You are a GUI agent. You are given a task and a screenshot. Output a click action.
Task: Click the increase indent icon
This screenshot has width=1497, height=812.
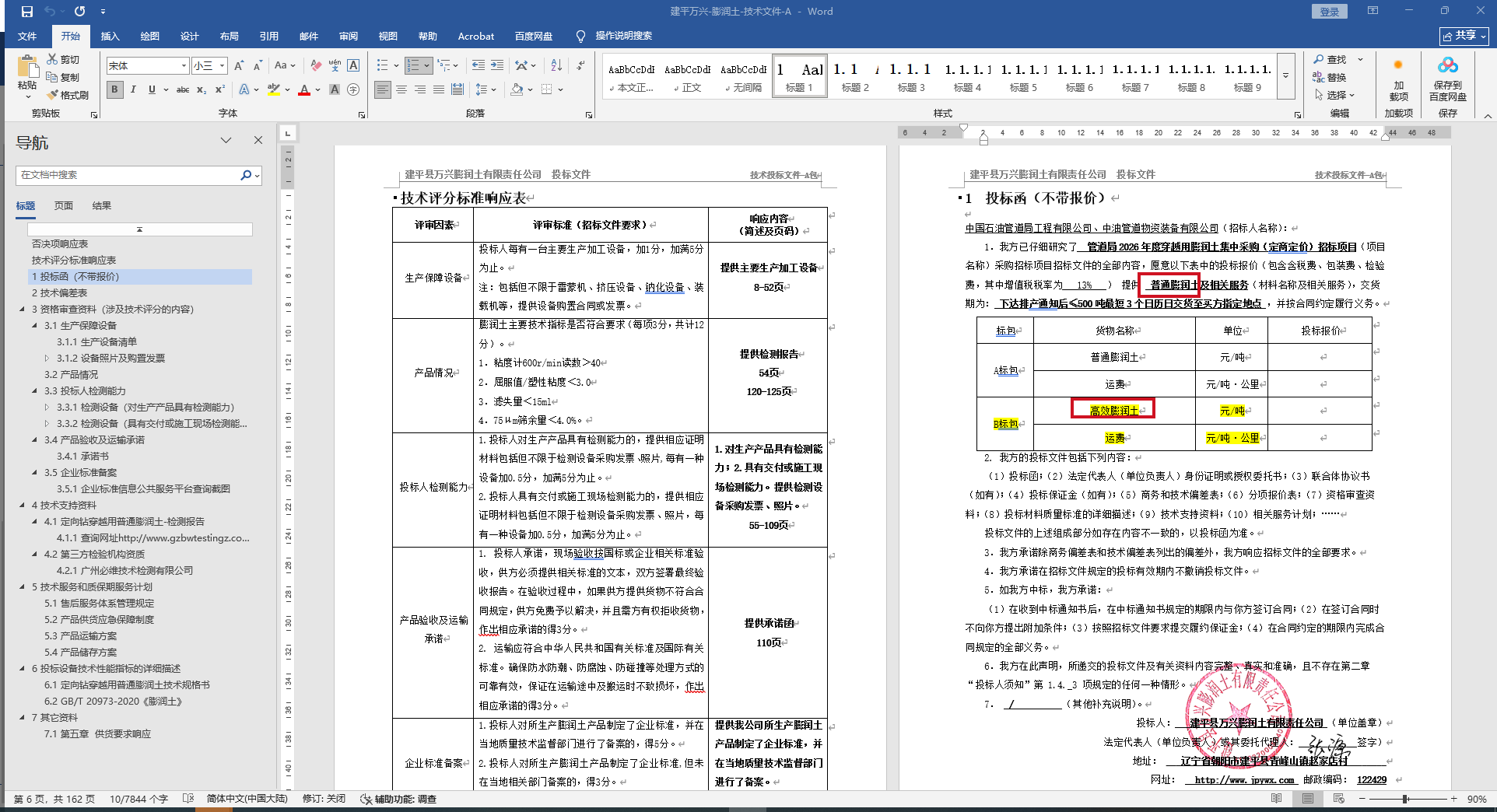497,65
